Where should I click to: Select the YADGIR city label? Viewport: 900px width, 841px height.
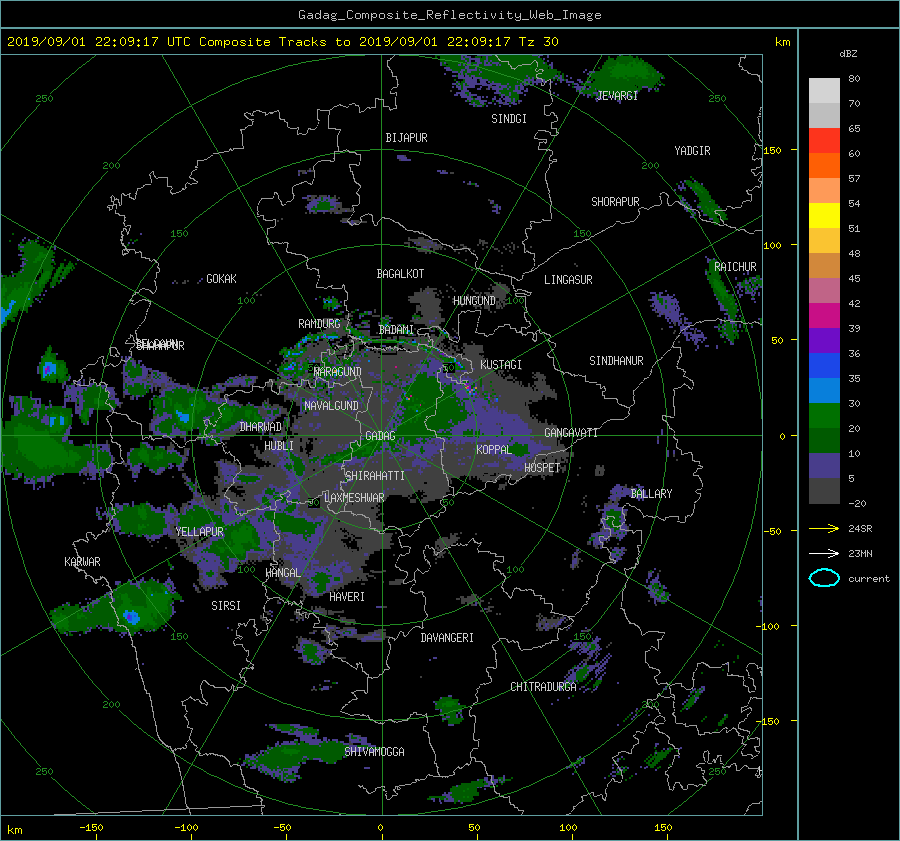[x=692, y=151]
